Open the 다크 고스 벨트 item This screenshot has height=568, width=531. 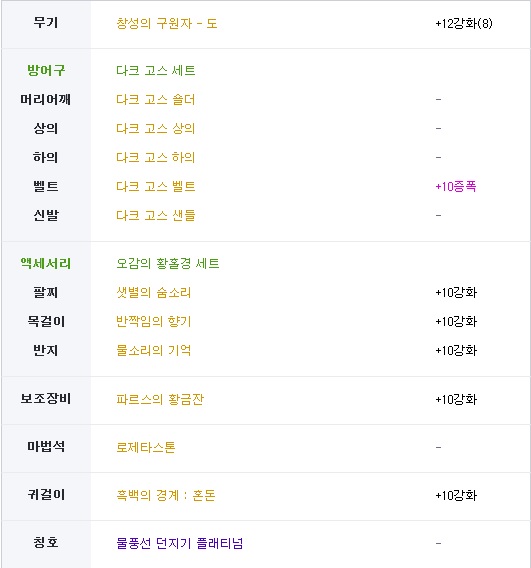[156, 186]
